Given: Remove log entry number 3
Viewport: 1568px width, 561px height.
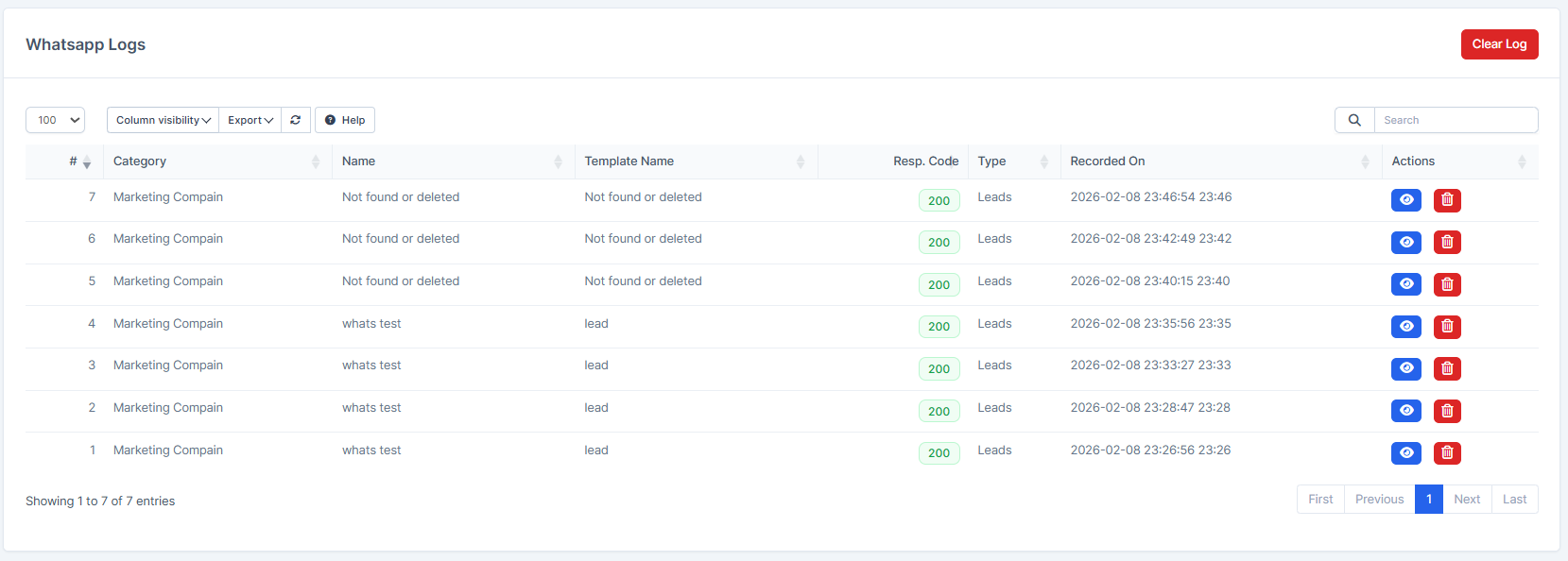Looking at the screenshot, I should point(1447,368).
